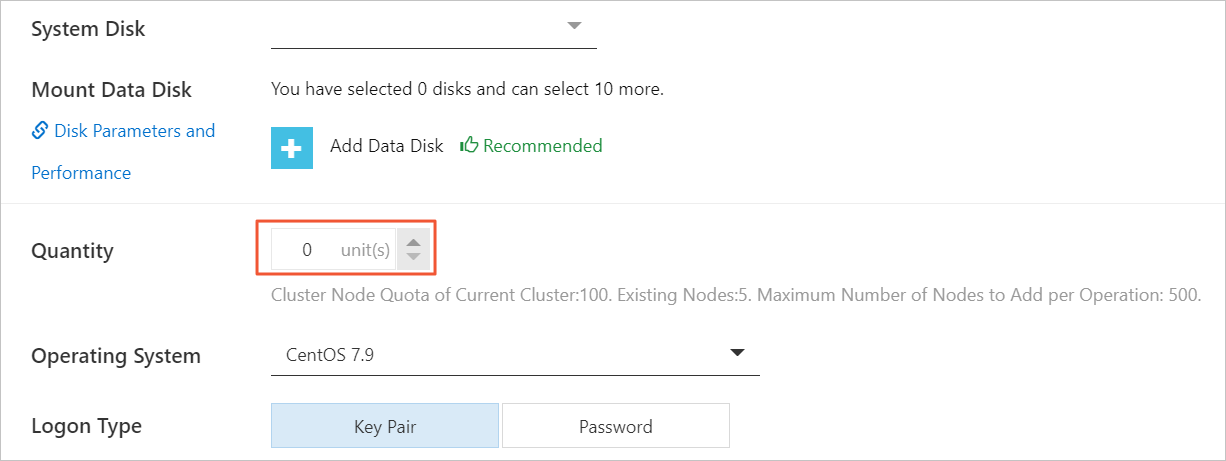The width and height of the screenshot is (1226, 461).
Task: Click the Add Data Disk label
Action: [387, 146]
